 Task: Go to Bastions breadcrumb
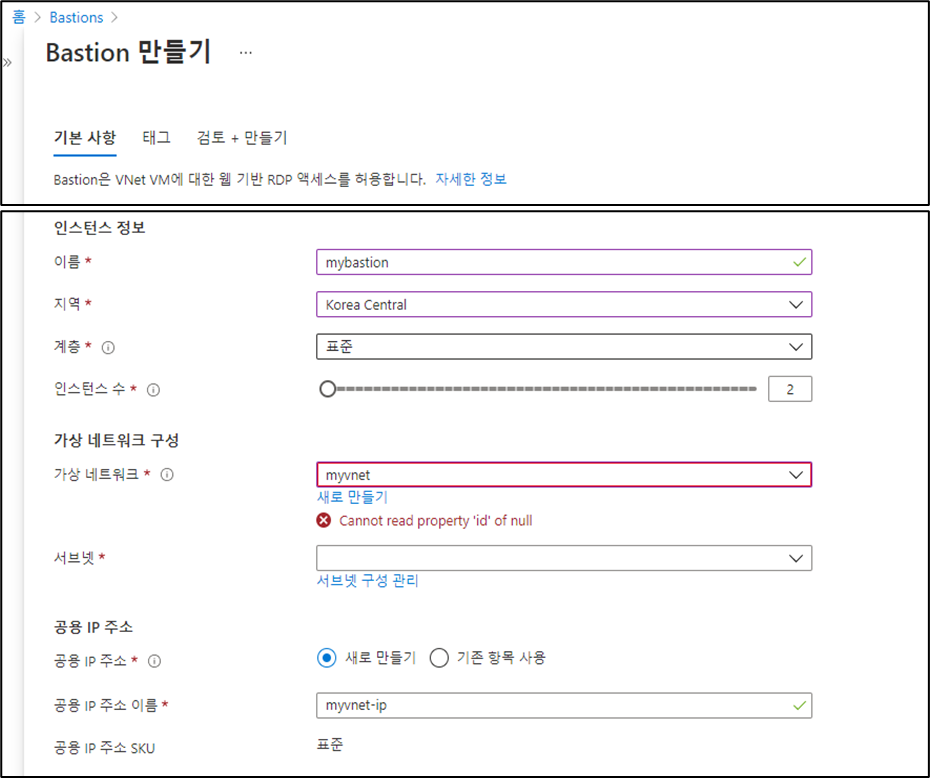point(77,18)
